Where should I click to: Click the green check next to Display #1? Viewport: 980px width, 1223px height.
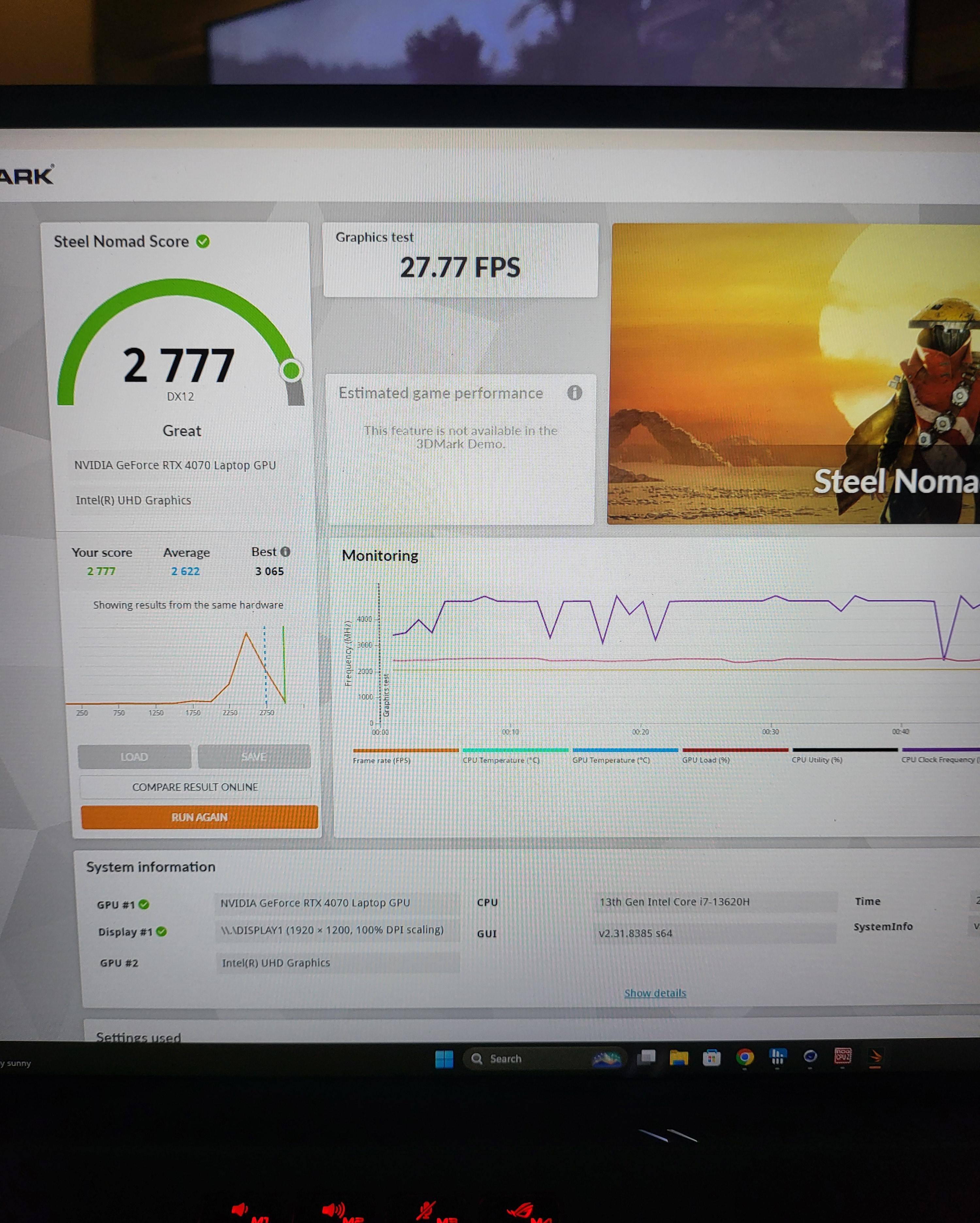coord(162,931)
